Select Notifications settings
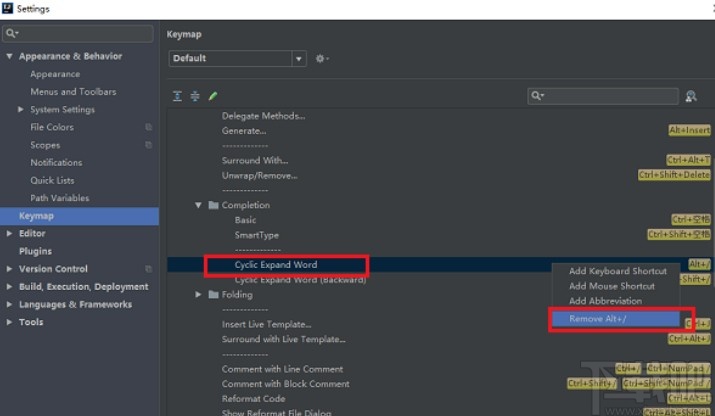715x416 pixels. coord(56,162)
